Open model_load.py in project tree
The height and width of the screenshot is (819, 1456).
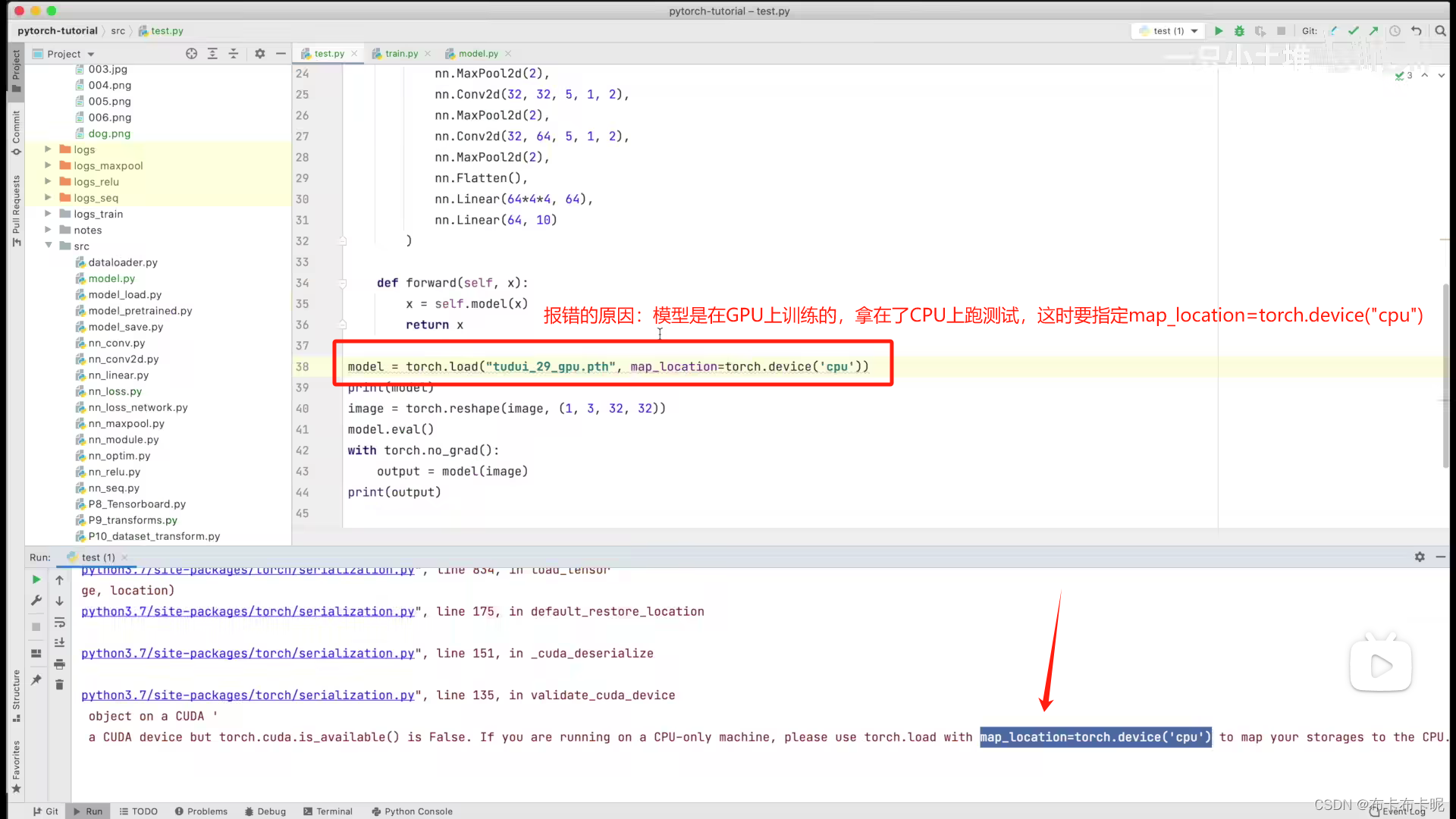point(124,294)
